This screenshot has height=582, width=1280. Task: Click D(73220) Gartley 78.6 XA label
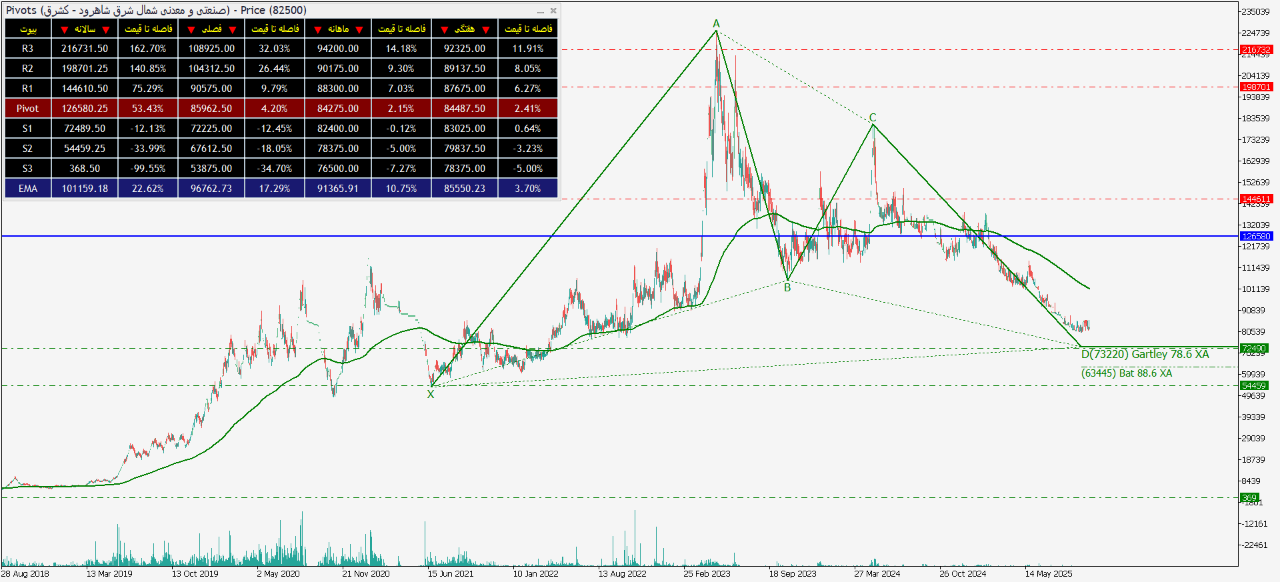[x=1145, y=354]
